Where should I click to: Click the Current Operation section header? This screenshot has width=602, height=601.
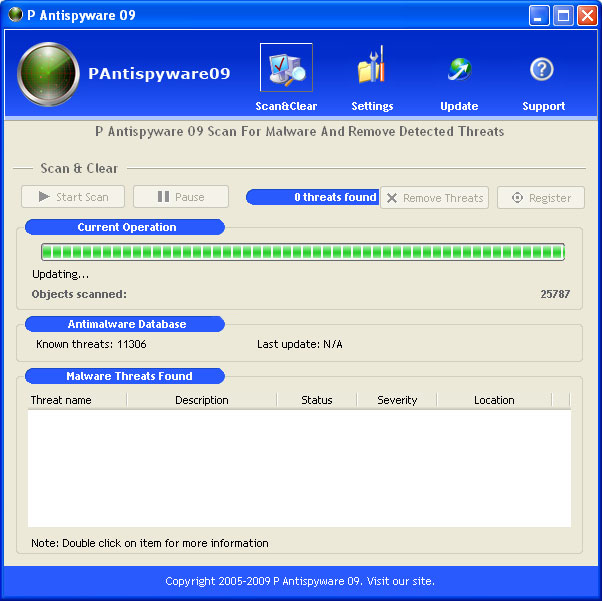125,227
